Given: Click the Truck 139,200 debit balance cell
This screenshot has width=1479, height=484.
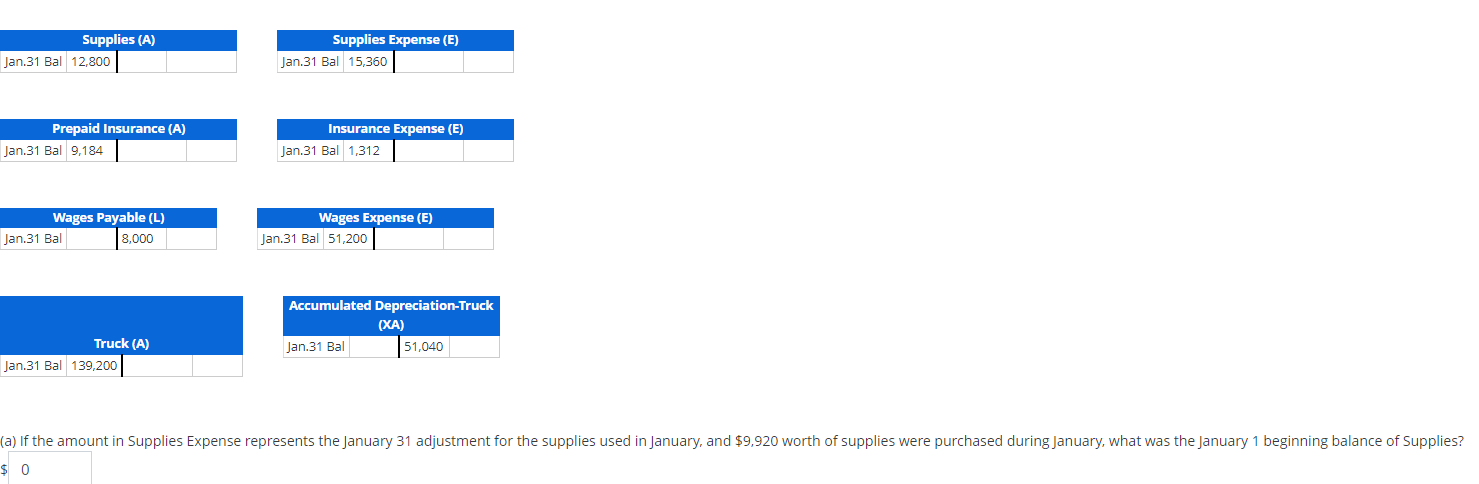Looking at the screenshot, I should coord(94,366).
